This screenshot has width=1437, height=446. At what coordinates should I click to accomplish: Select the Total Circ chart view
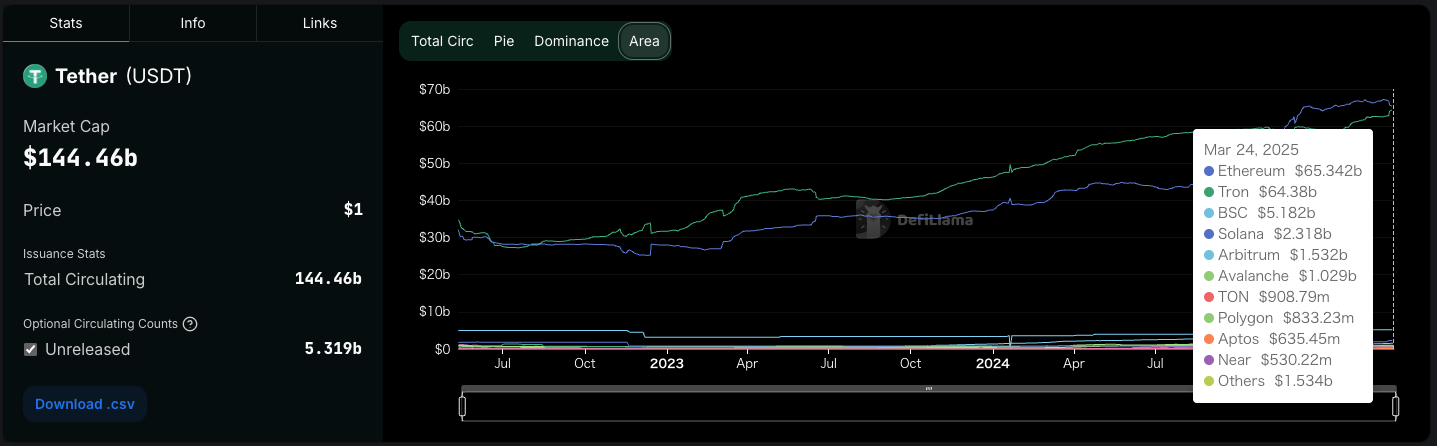442,41
